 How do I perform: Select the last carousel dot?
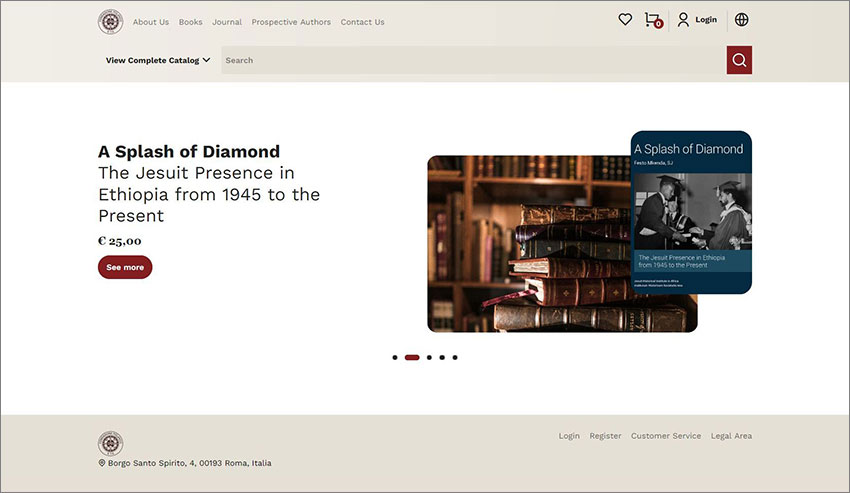pyautogui.click(x=455, y=357)
